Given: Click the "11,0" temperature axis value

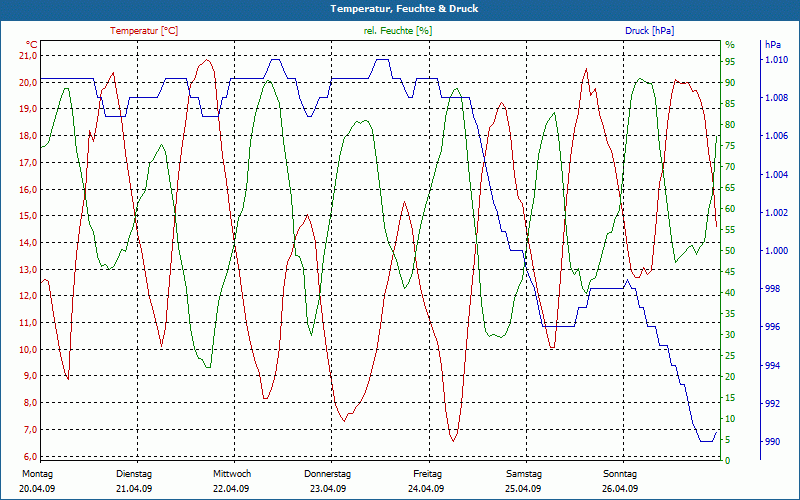Looking at the screenshot, I should tap(29, 323).
